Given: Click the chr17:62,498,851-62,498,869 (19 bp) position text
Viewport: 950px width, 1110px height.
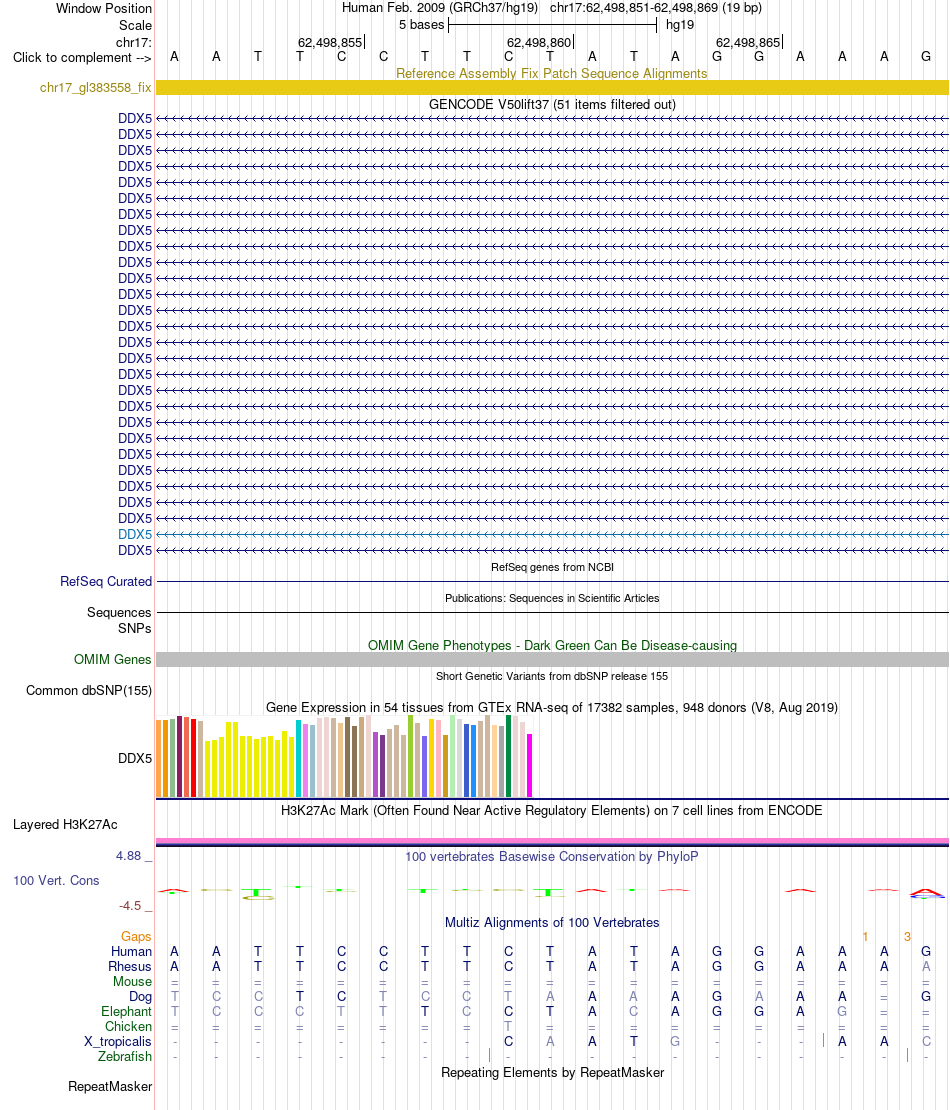Looking at the screenshot, I should pos(656,8).
